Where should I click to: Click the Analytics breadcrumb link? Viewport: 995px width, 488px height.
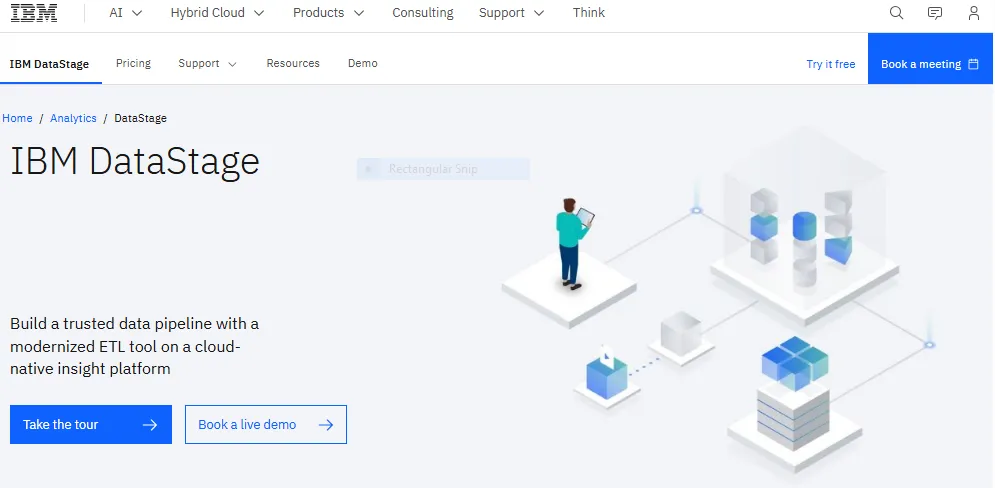click(x=74, y=118)
